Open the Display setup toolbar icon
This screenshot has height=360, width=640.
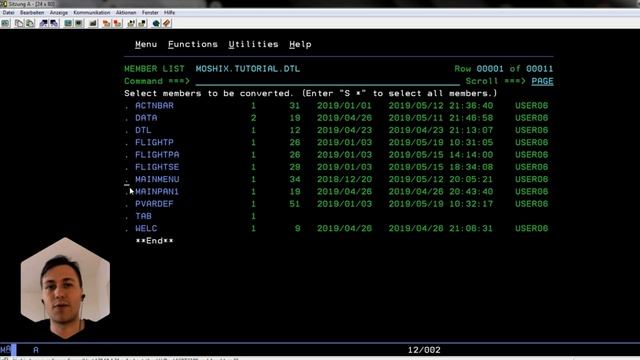click(x=68, y=23)
